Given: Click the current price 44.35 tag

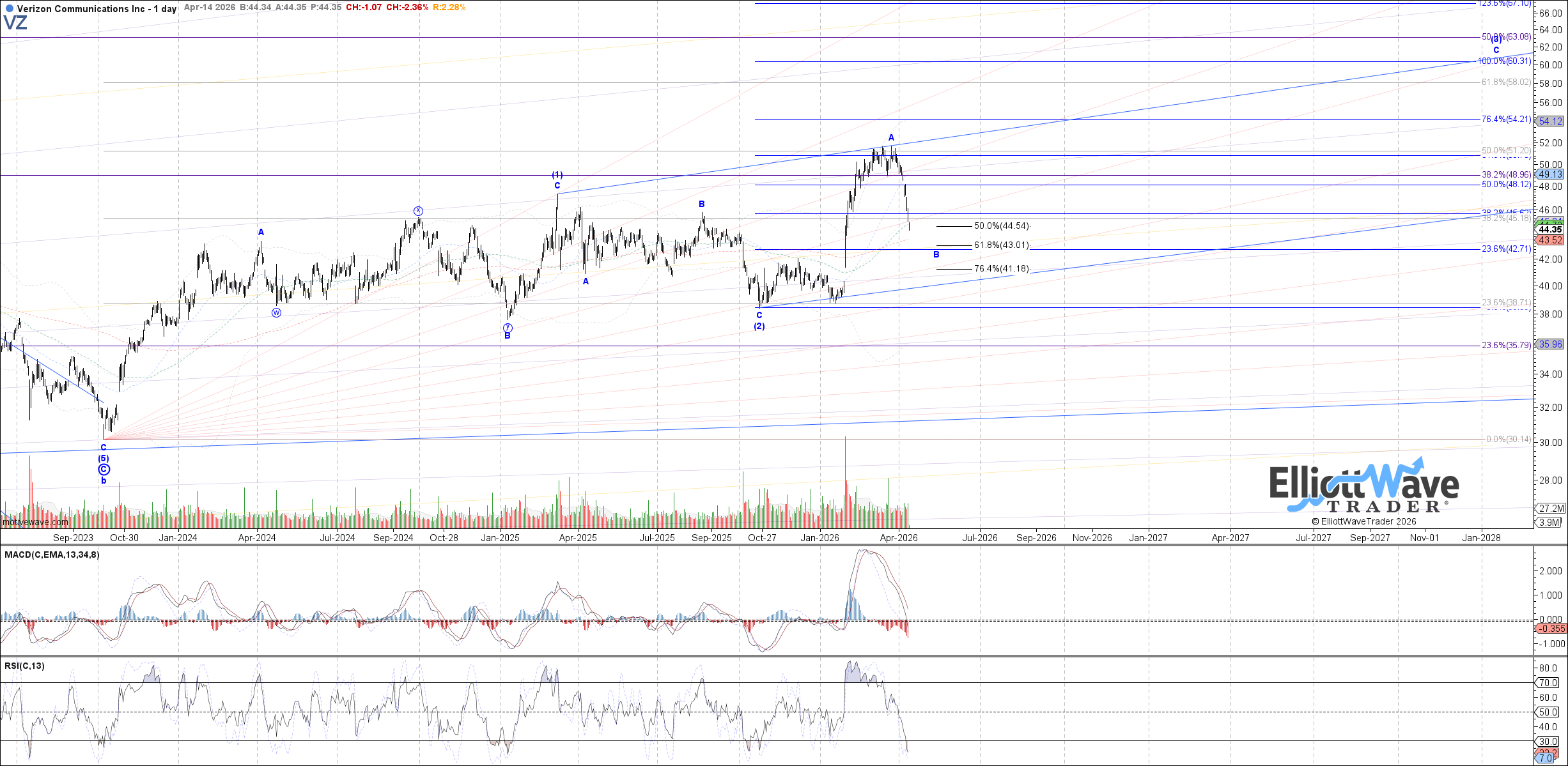Looking at the screenshot, I should [x=1551, y=229].
